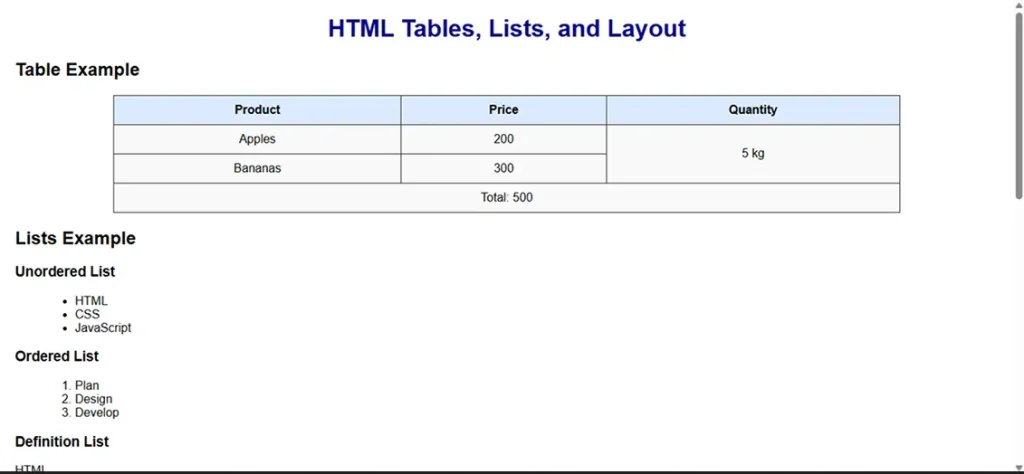Viewport: 1024px width, 474px height.
Task: Click the 'JavaScript' bullet item
Action: coord(103,328)
